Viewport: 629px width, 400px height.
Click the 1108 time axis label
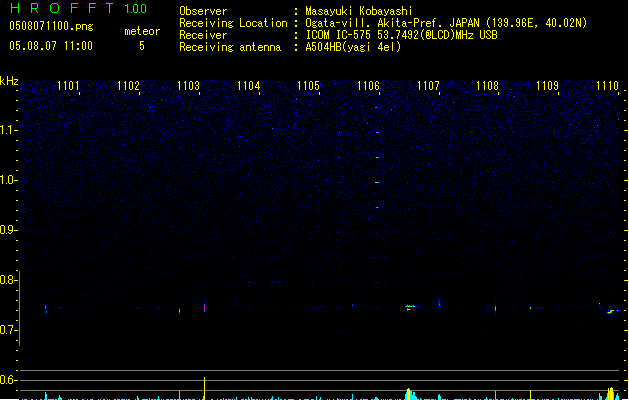pos(487,86)
